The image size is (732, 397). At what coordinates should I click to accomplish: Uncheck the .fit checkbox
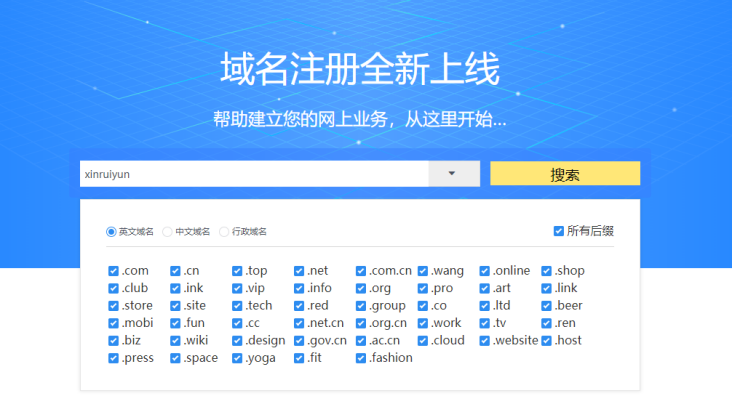pyautogui.click(x=299, y=358)
